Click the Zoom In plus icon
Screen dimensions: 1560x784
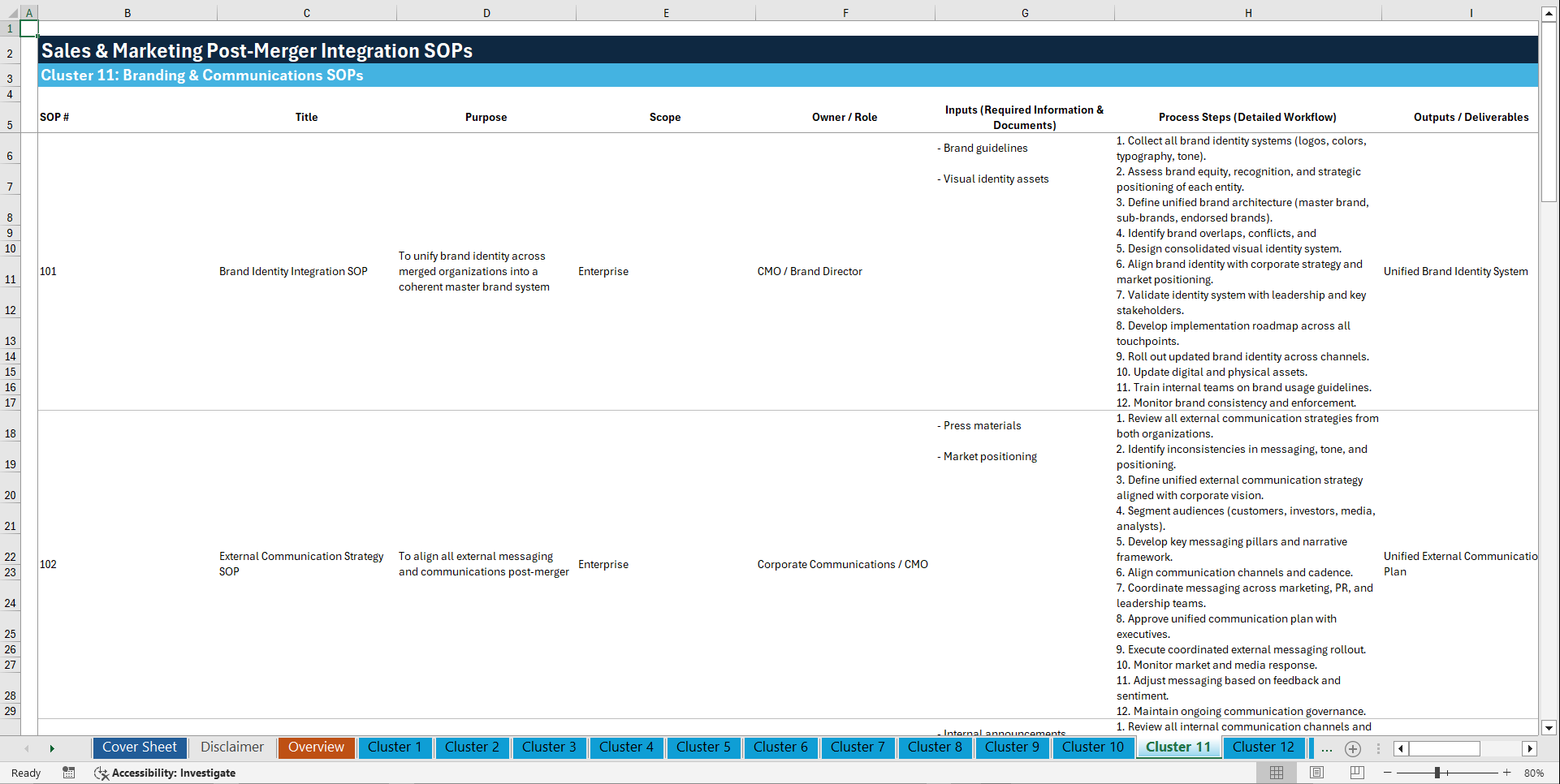point(1507,773)
